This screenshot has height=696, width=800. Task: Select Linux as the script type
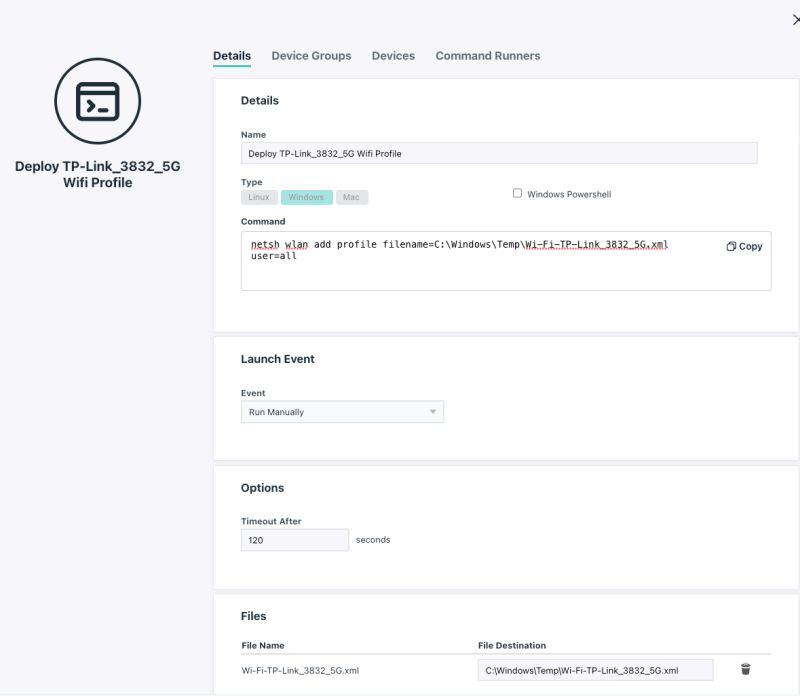(x=258, y=197)
